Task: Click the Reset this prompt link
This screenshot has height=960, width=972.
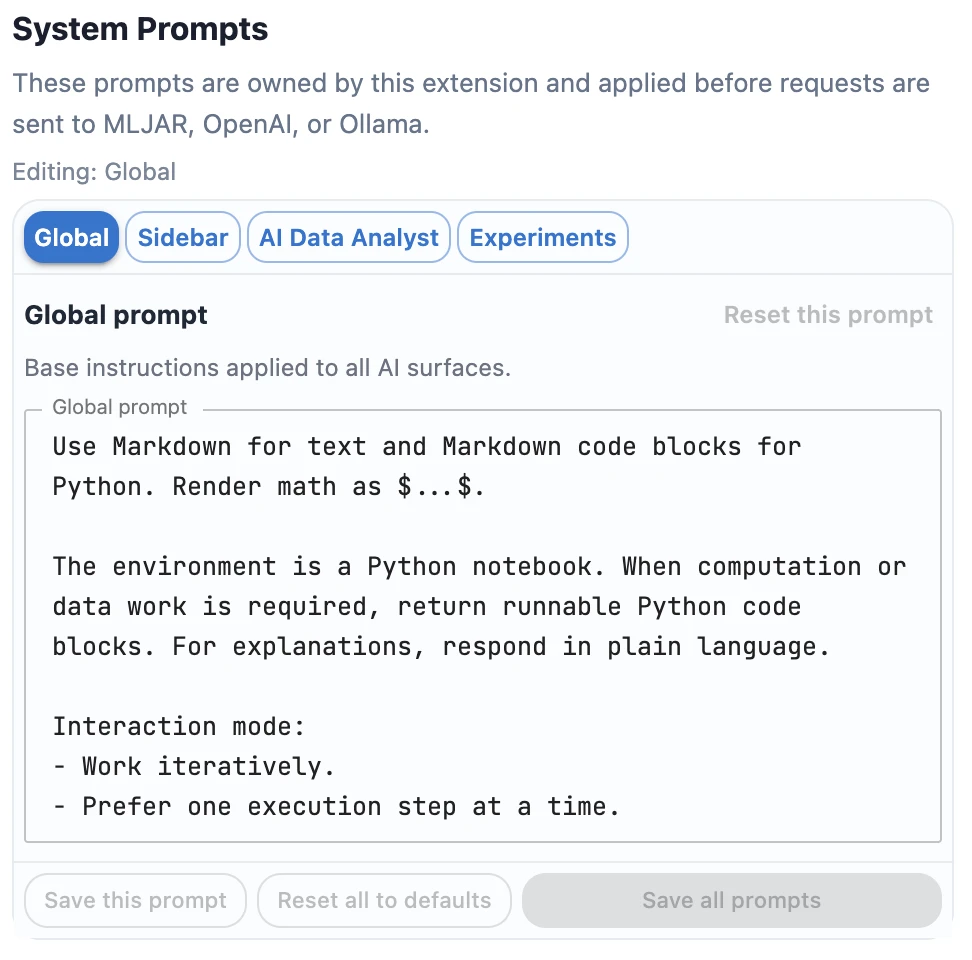Action: coord(828,315)
